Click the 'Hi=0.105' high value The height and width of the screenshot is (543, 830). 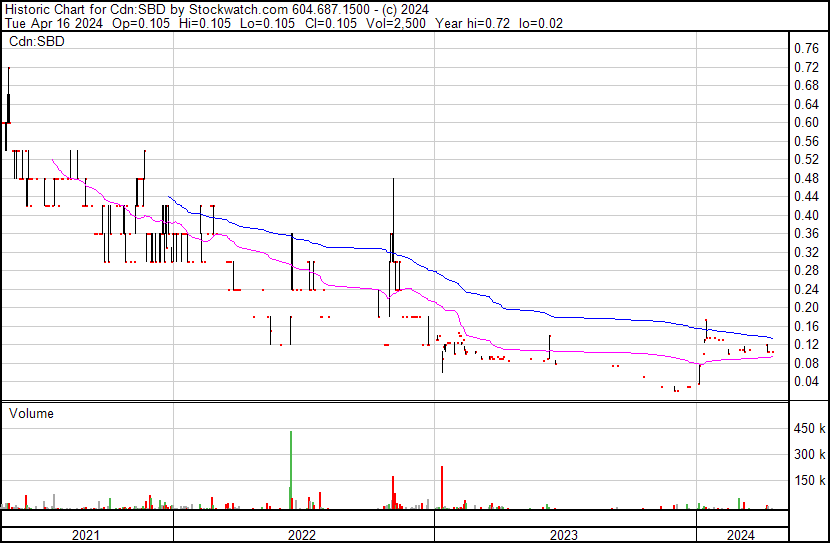(205, 23)
